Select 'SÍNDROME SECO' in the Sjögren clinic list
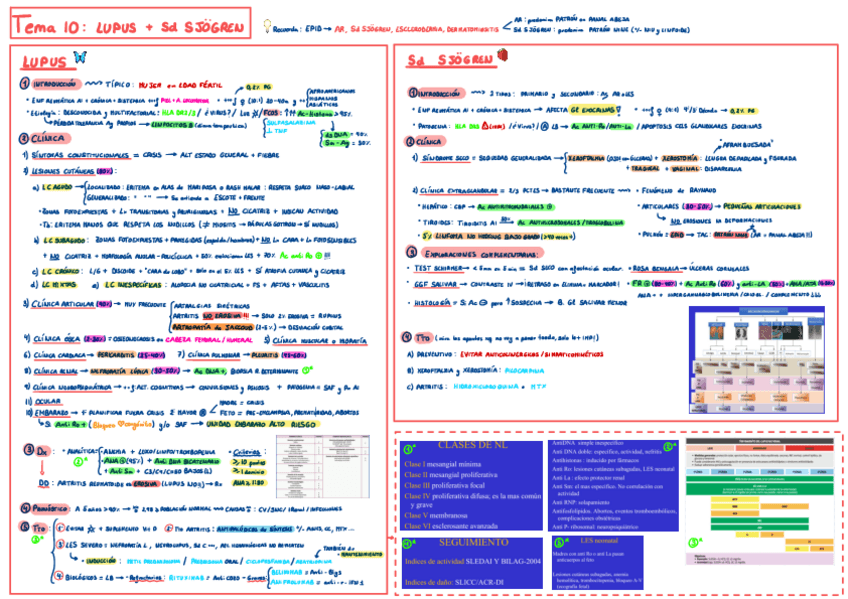848x599 pixels. [445, 158]
